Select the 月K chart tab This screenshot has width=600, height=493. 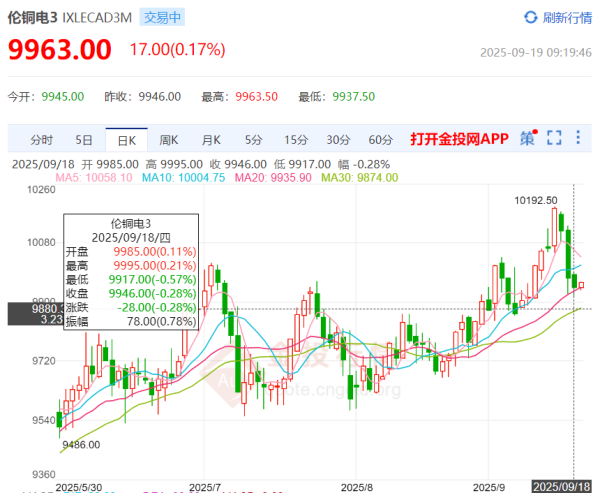211,140
